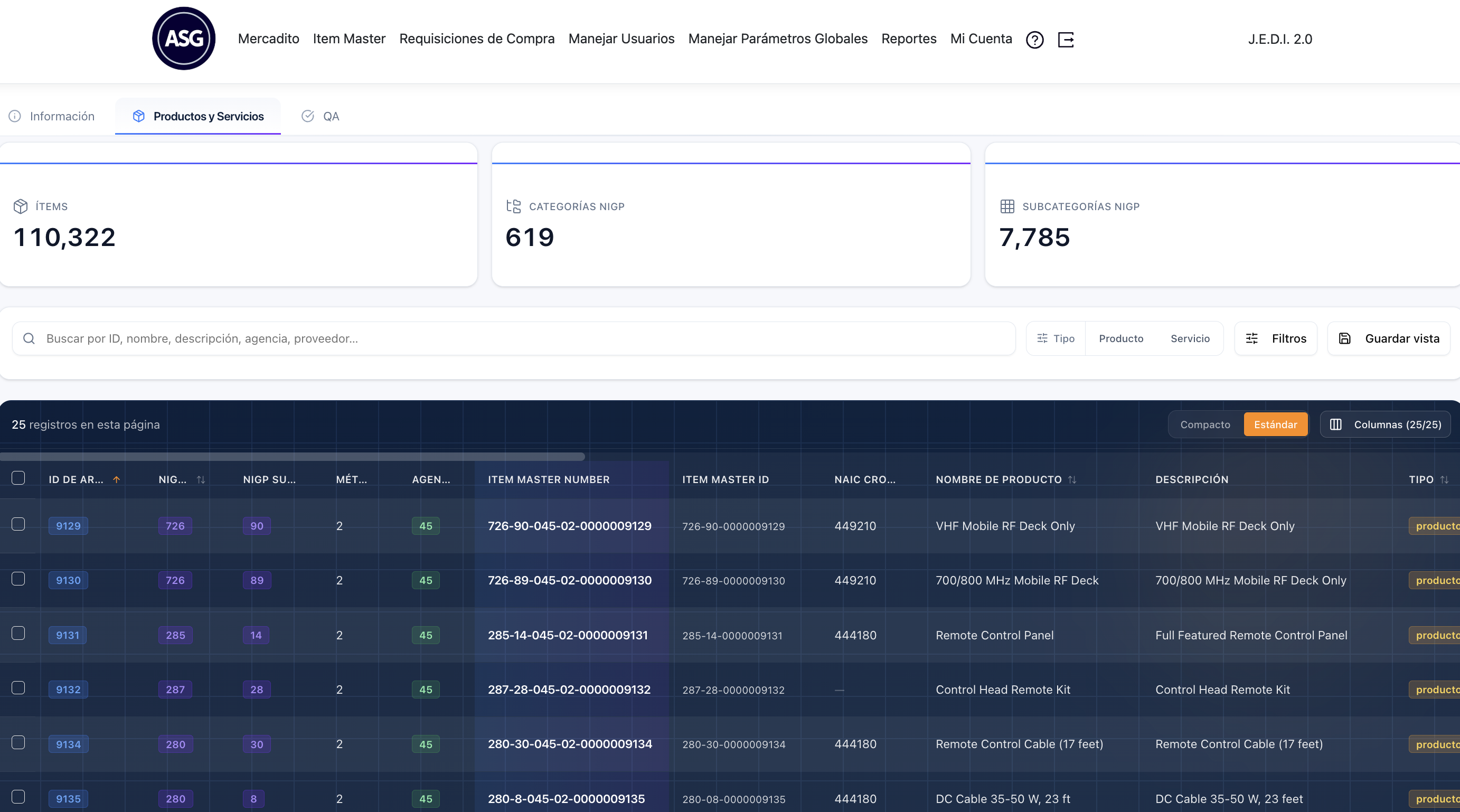Toggle the select-all header checkbox
Image resolution: width=1460 pixels, height=812 pixels.
pos(18,478)
